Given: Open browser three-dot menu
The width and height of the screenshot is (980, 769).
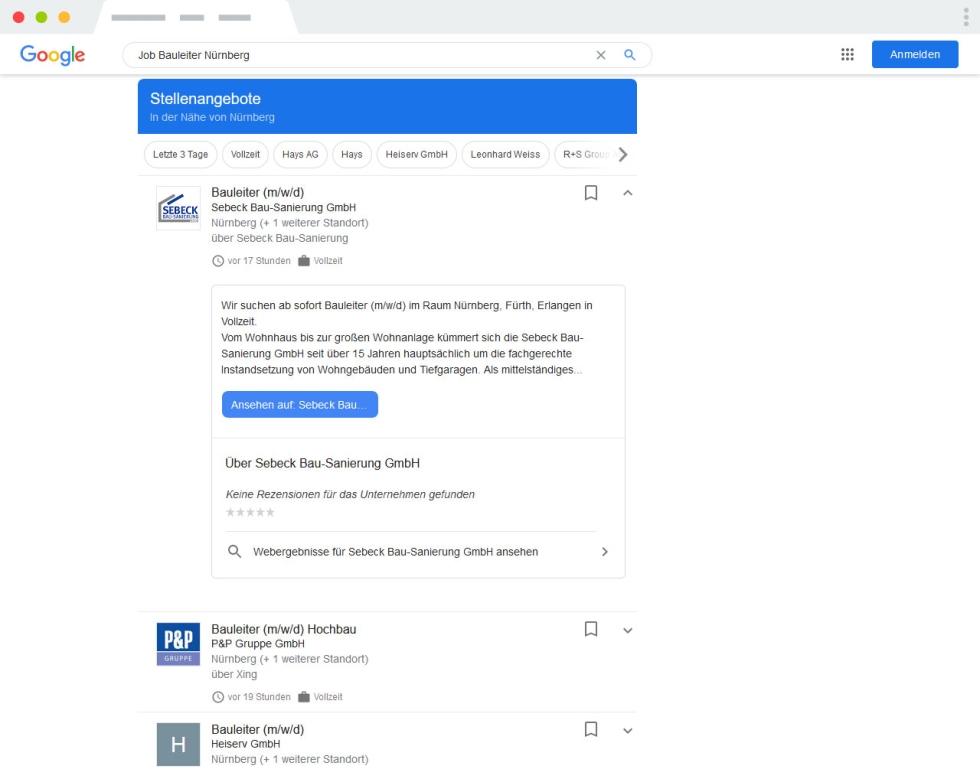Looking at the screenshot, I should [x=966, y=17].
